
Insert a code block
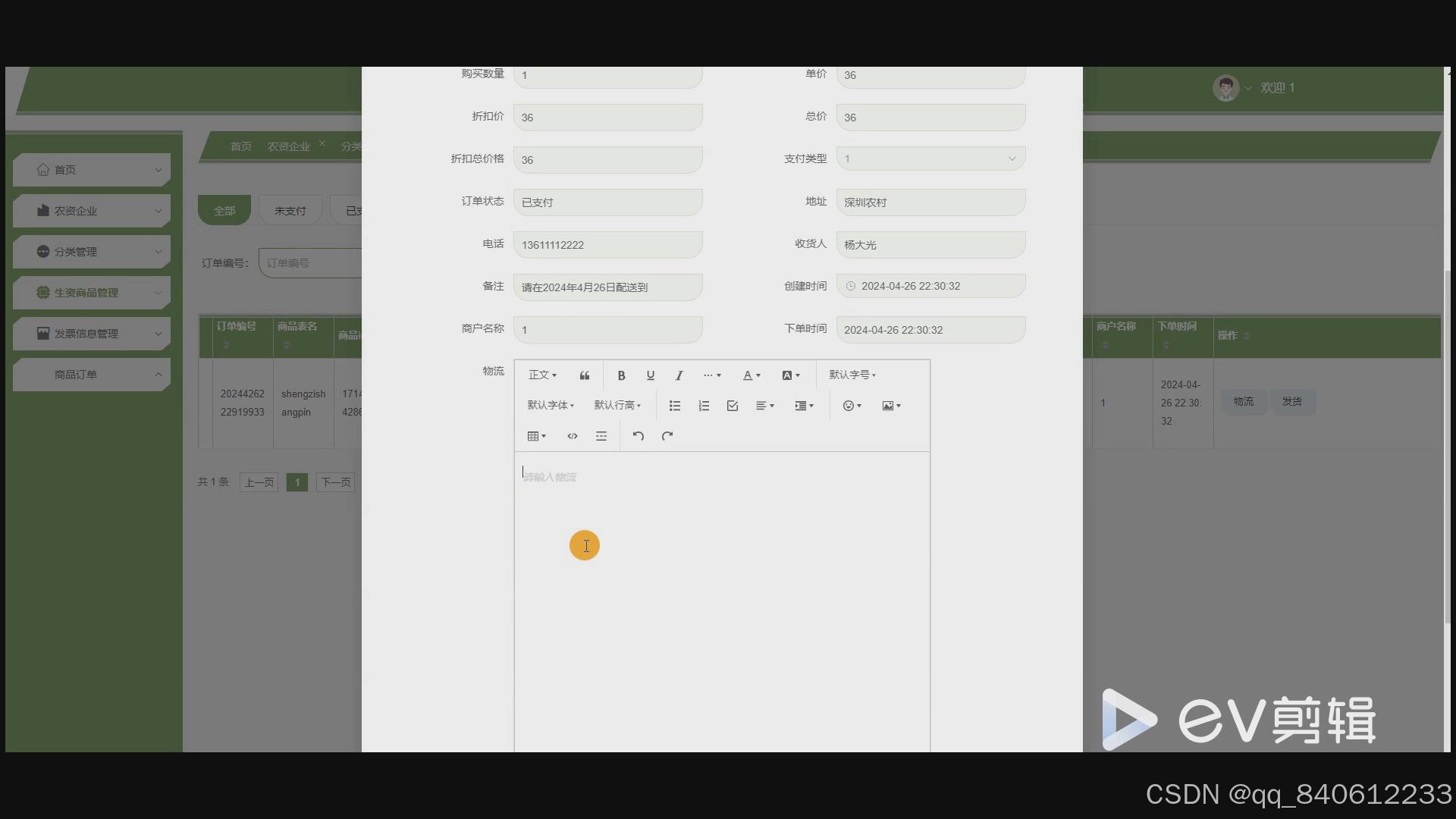(573, 436)
